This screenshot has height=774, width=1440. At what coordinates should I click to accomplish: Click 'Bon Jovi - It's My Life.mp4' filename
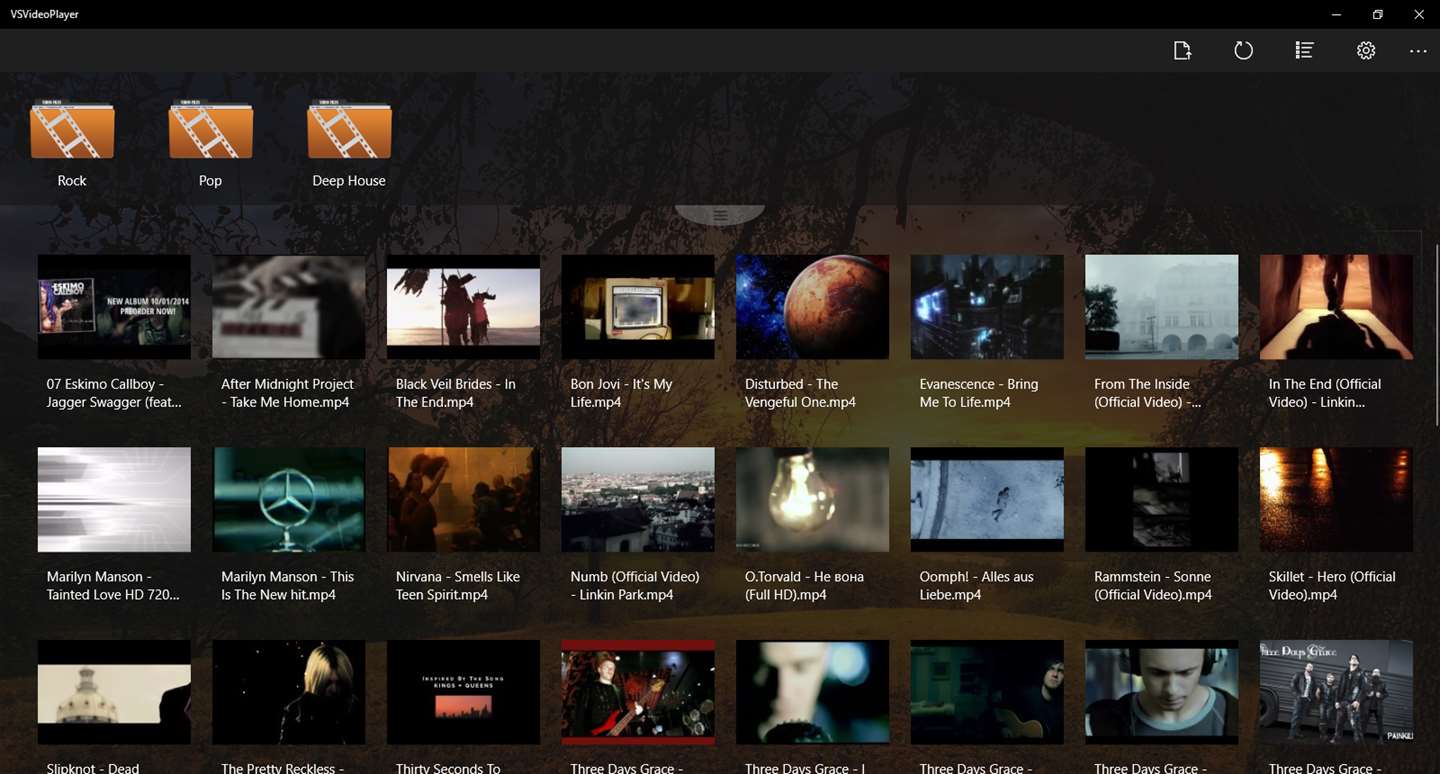621,393
